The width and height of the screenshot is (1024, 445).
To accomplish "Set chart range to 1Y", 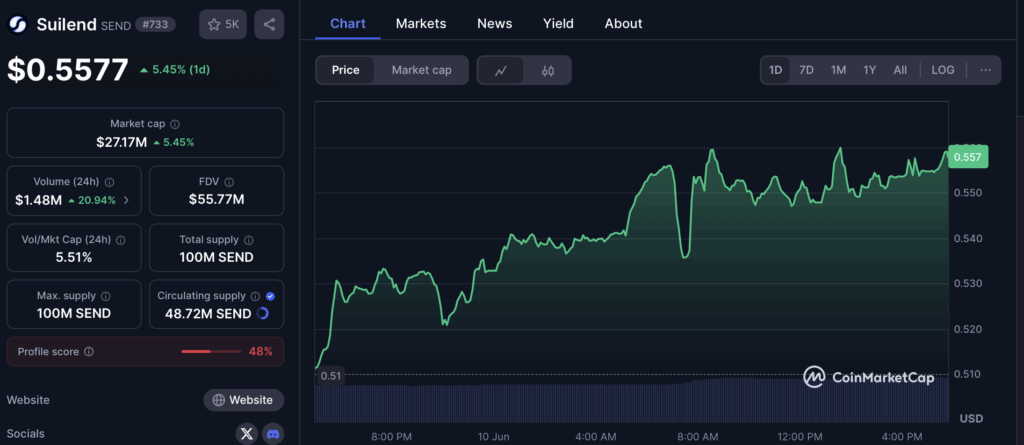I will pyautogui.click(x=869, y=70).
